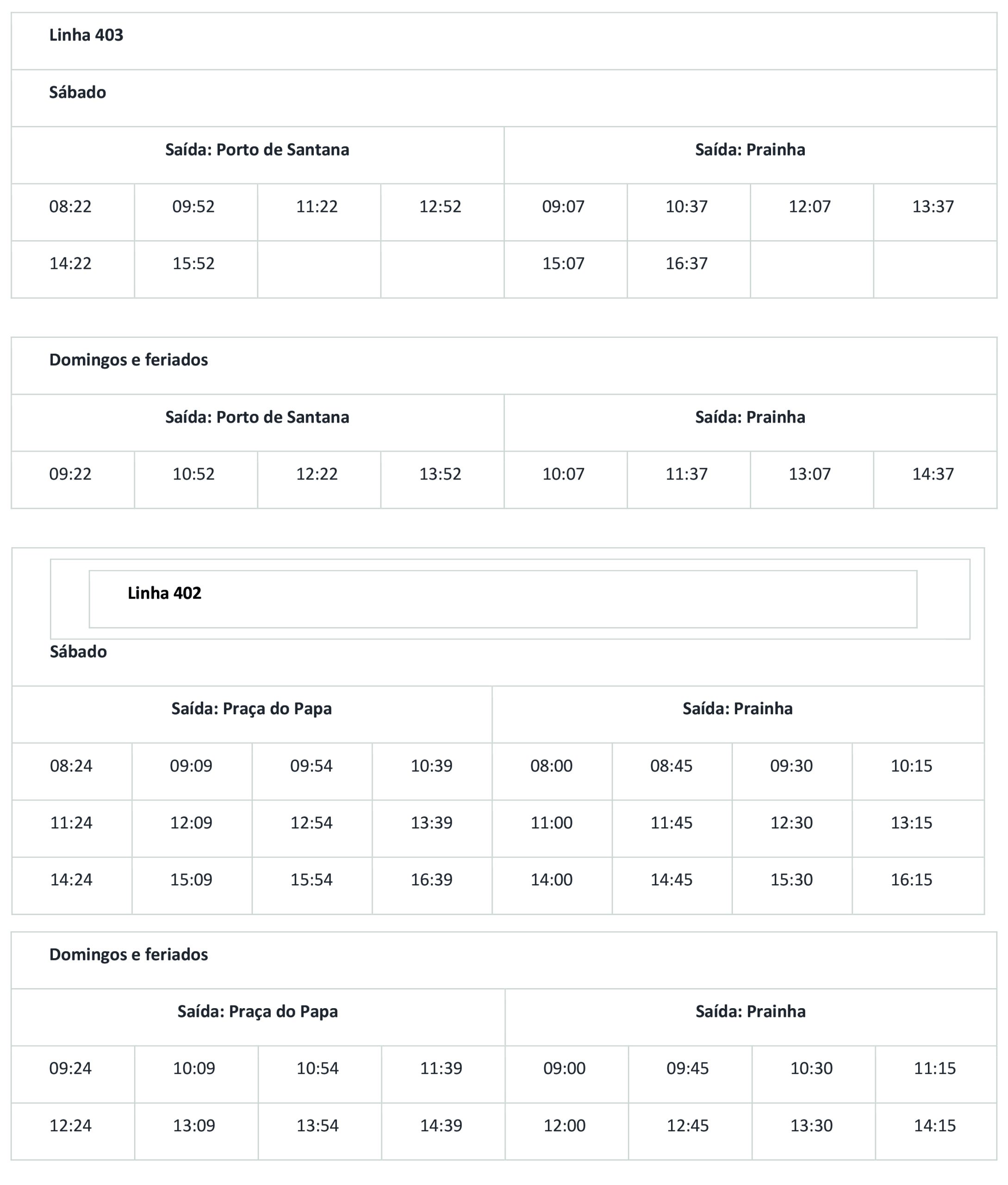
Task: Select the 16:39 time cell
Action: pos(431,880)
